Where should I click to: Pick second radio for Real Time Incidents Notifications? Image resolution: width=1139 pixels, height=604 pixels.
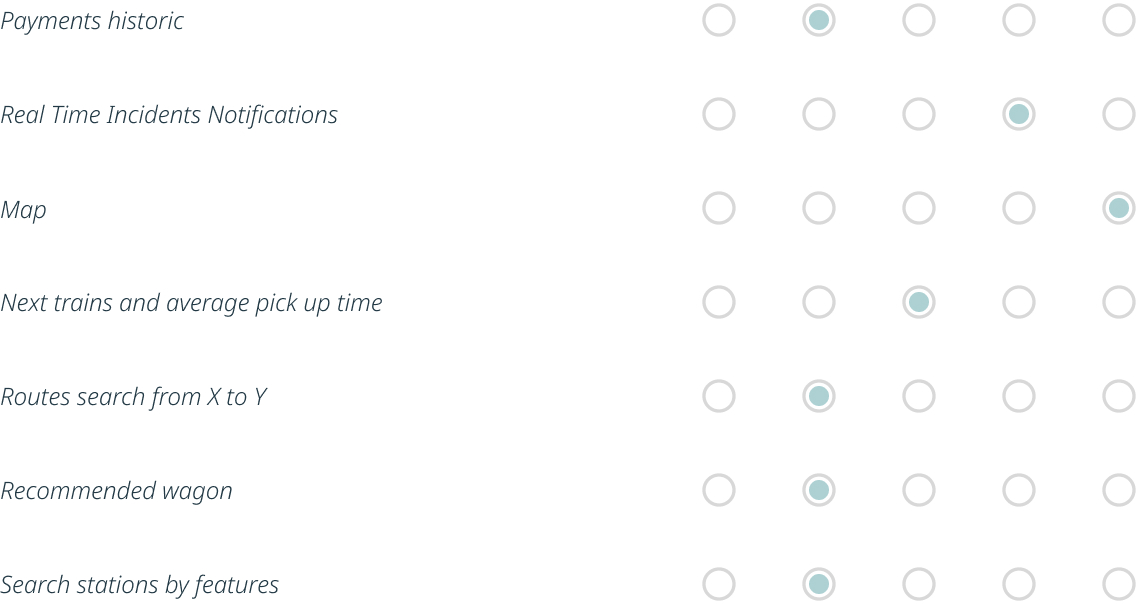click(819, 114)
